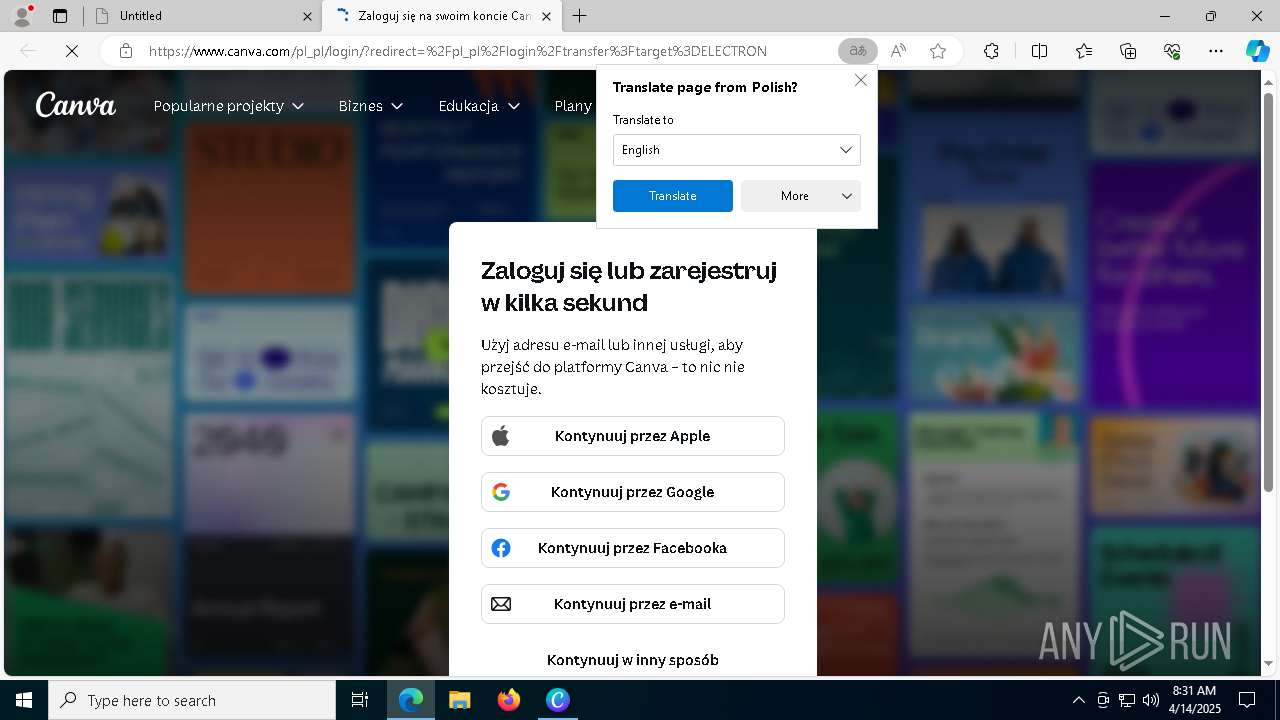This screenshot has width=1280, height=720.
Task: Click the address bar URL
Action: pos(458,51)
